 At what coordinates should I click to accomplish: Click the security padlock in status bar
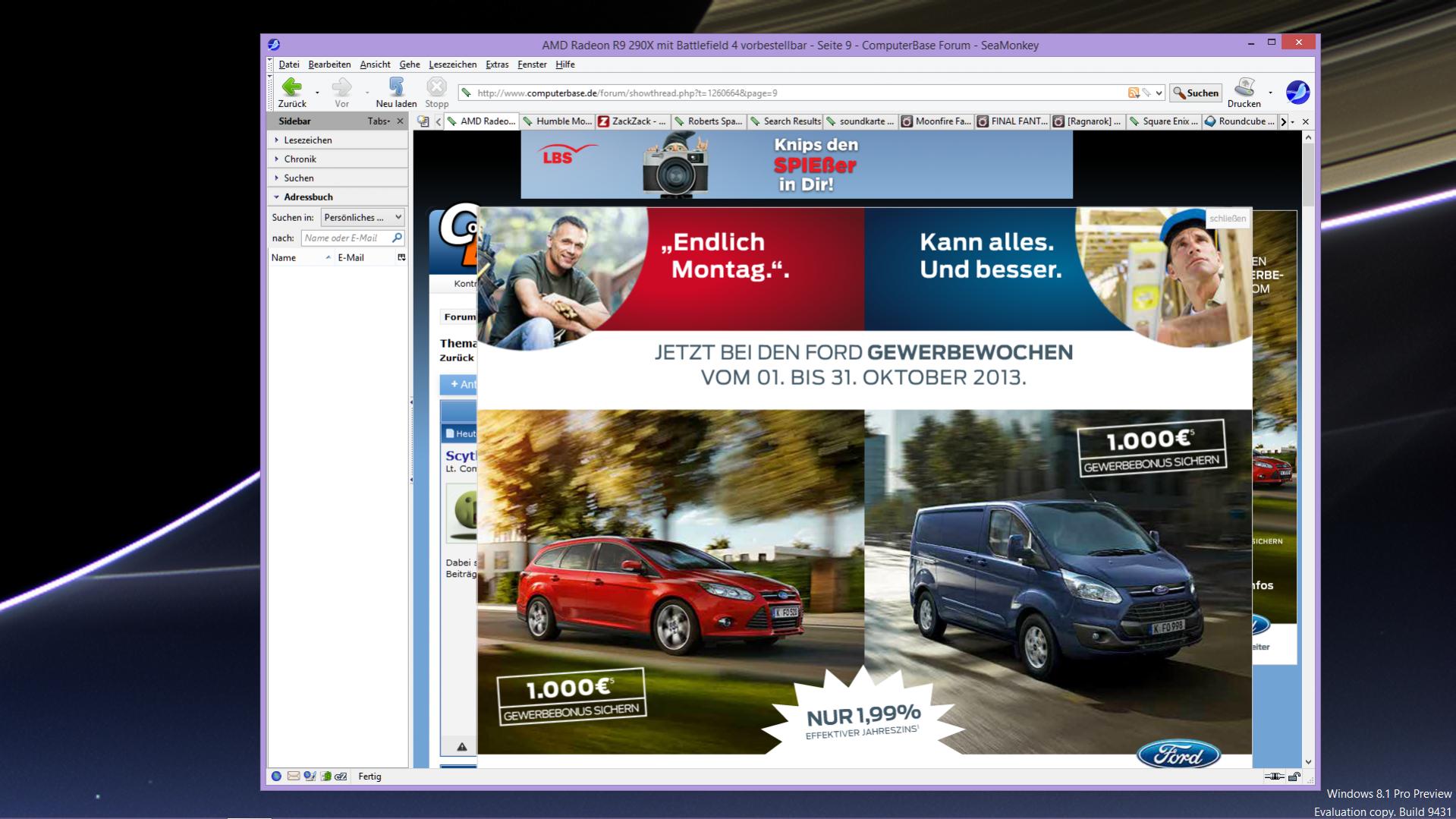click(1294, 776)
